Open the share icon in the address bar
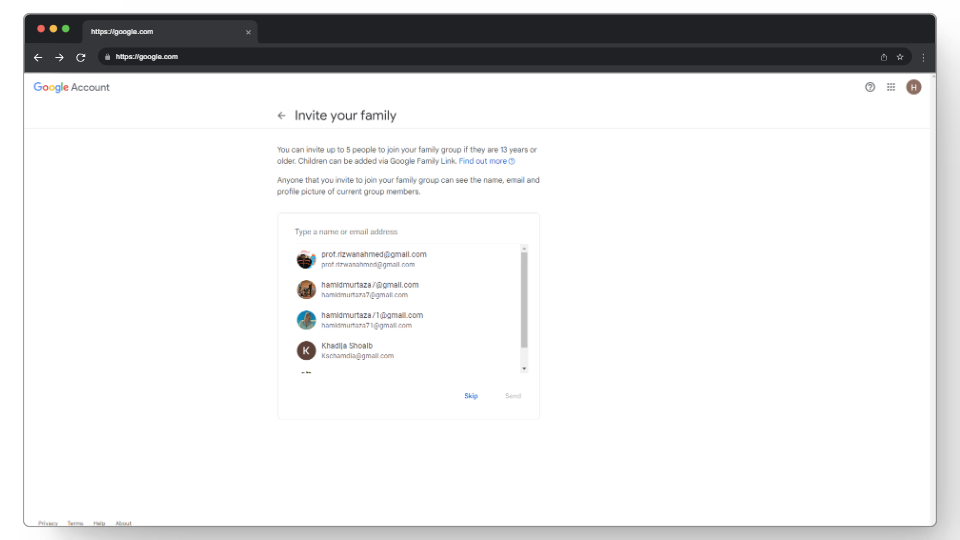This screenshot has width=960, height=540. [883, 57]
